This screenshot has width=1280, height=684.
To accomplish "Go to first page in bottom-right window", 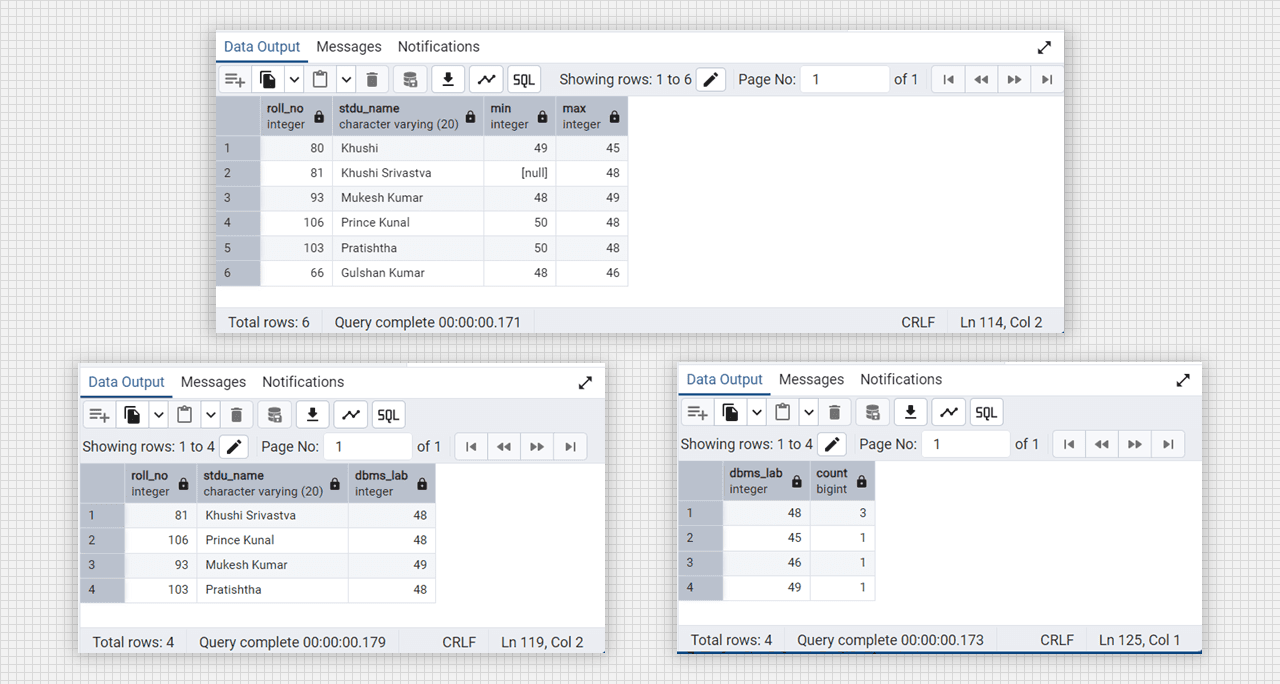I will (x=1069, y=444).
